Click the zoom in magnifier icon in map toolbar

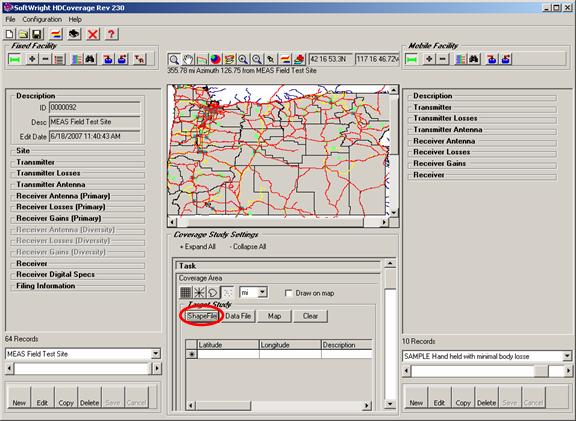click(x=243, y=59)
